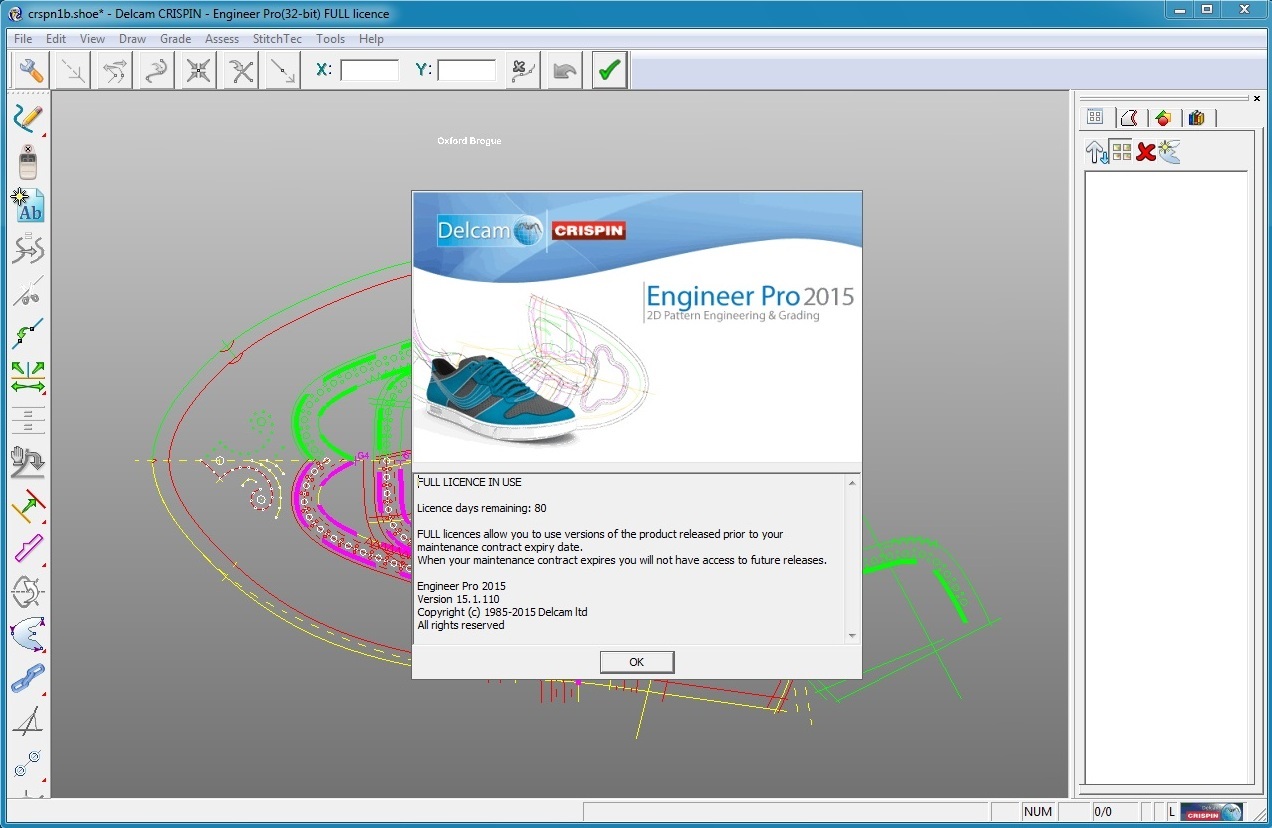Click the curve with X point icon
1272x828 pixels.
pos(523,70)
